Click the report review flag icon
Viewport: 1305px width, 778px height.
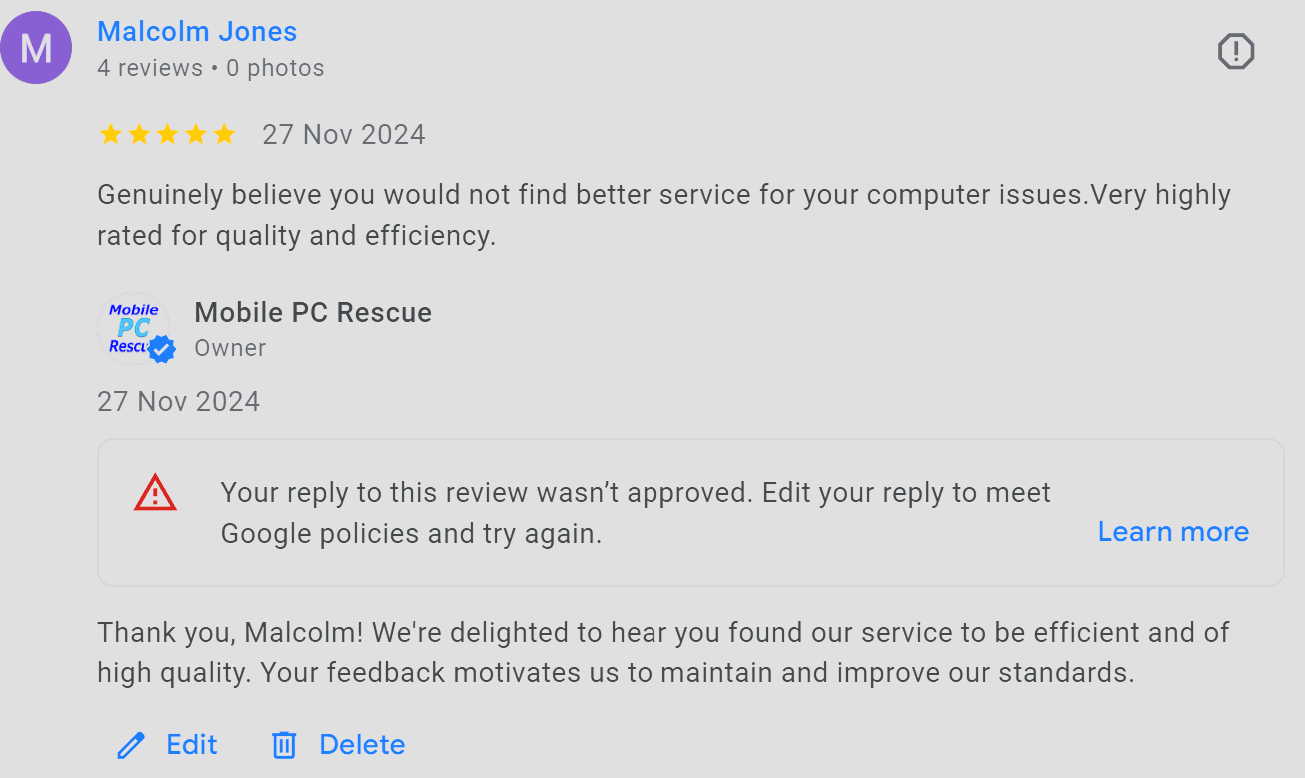(x=1235, y=51)
